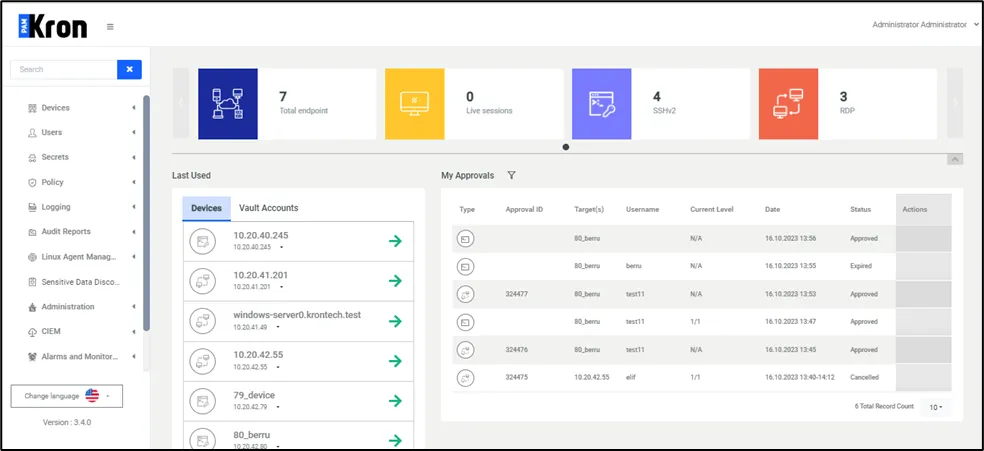Click the sidebar vertical scrollbar
The image size is (984, 451).
146,213
